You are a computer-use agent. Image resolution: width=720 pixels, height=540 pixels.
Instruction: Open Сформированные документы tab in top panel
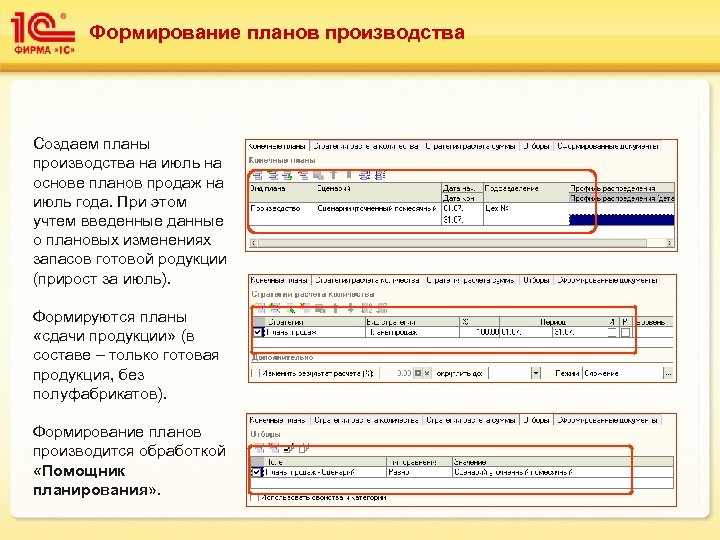tap(608, 146)
